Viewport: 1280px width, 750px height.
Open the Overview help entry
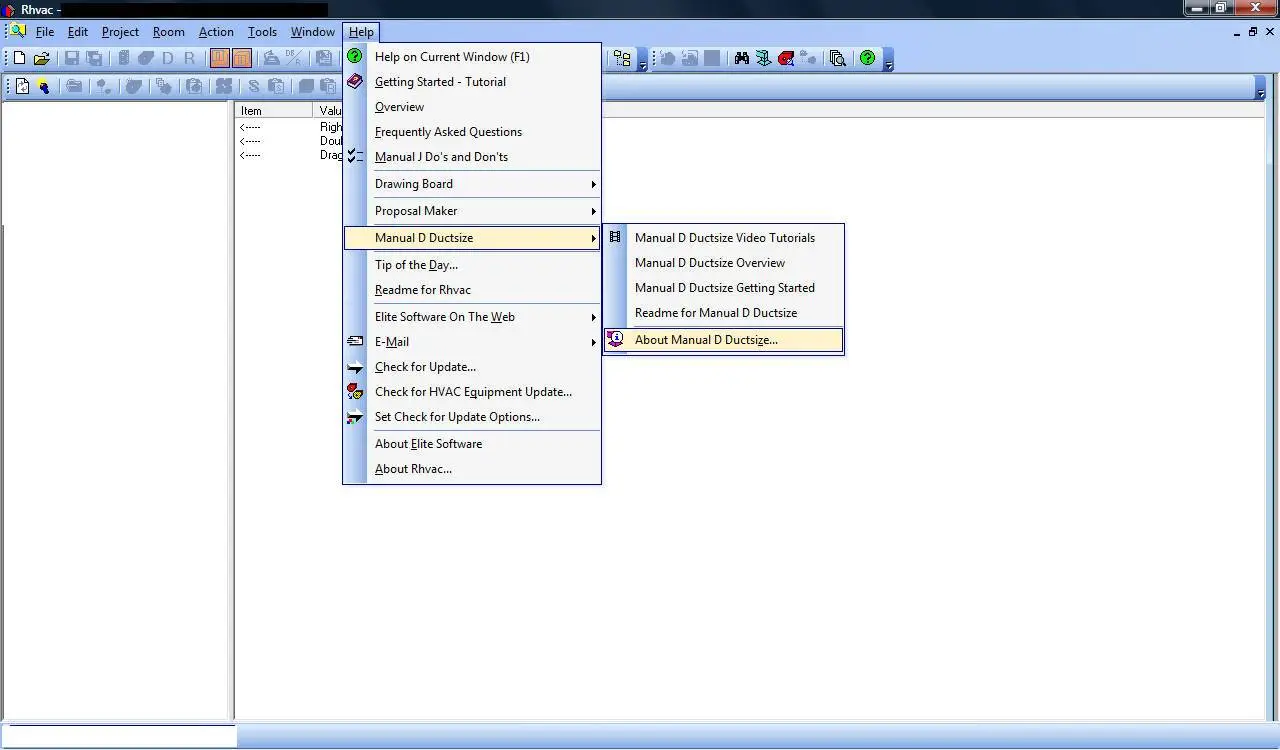(x=399, y=107)
